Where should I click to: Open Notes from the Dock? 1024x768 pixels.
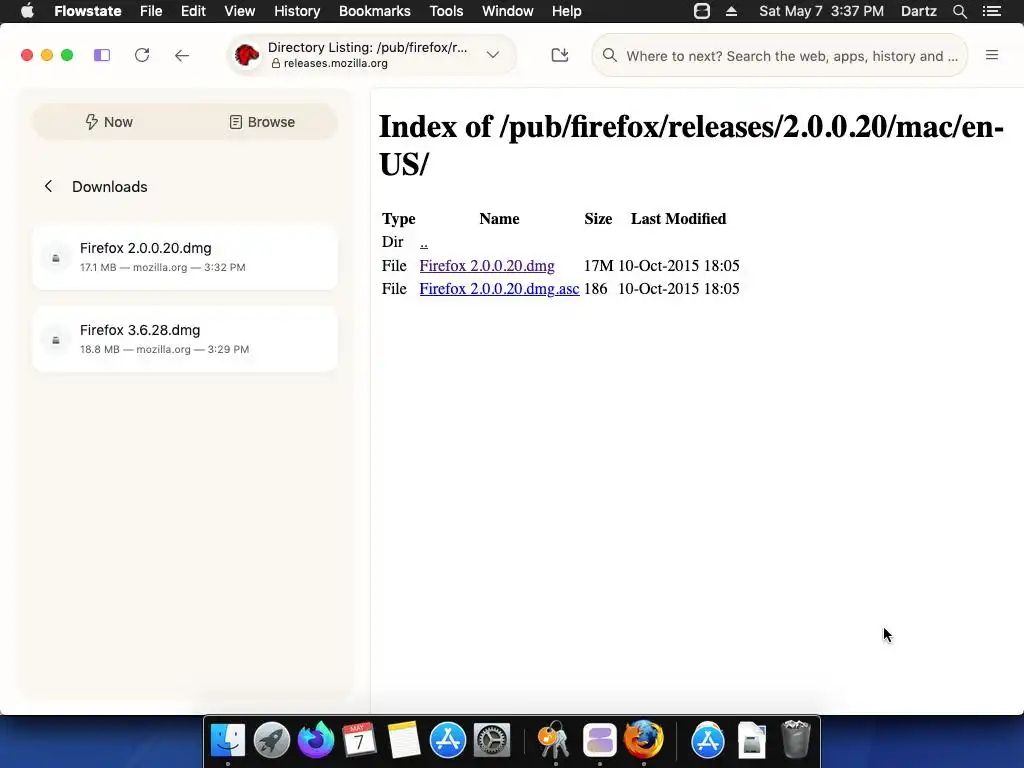pos(403,740)
